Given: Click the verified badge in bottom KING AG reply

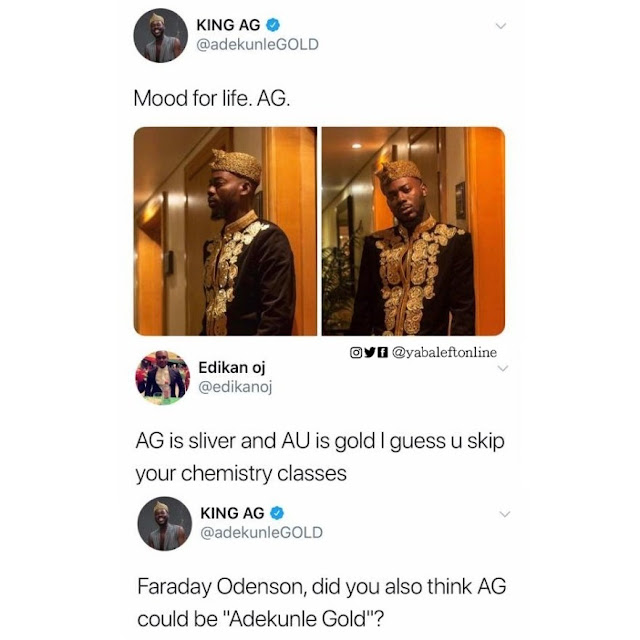Looking at the screenshot, I should 277,513.
